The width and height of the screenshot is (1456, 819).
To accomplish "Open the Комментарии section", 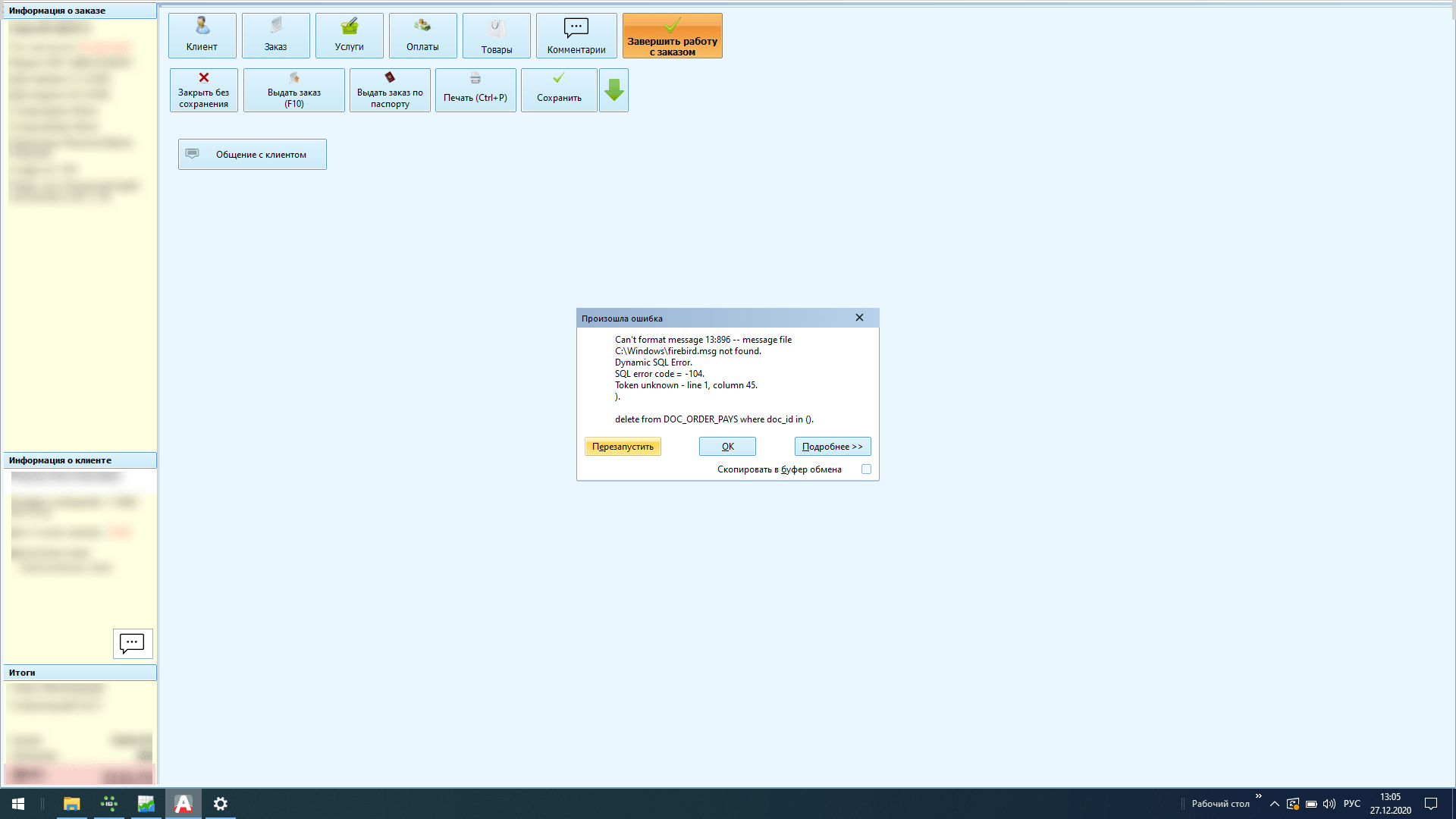I will 576,36.
